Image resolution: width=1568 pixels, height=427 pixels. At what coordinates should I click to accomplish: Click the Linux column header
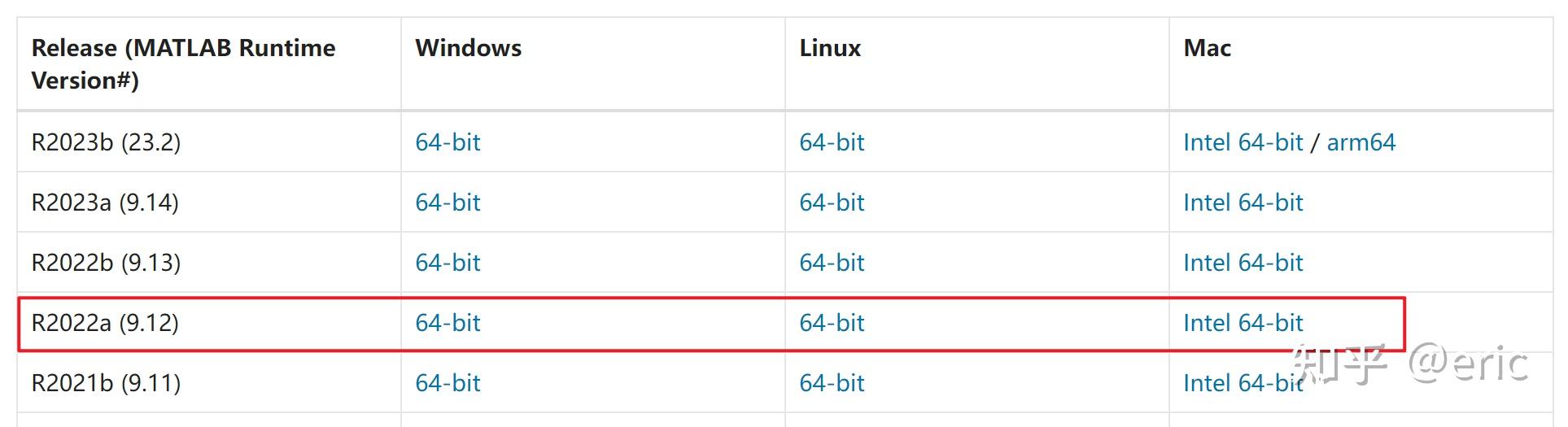click(x=830, y=48)
